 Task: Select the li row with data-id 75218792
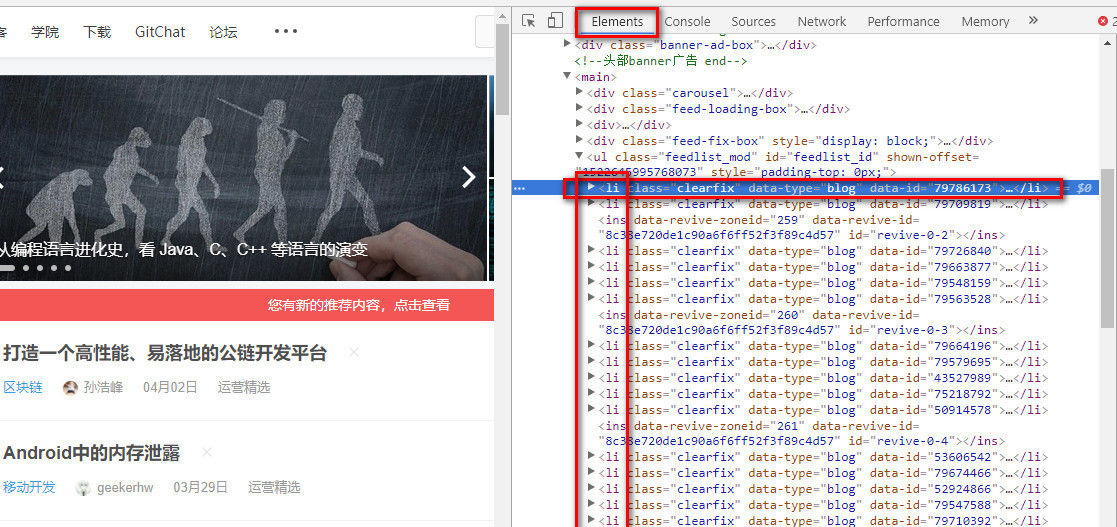click(823, 394)
